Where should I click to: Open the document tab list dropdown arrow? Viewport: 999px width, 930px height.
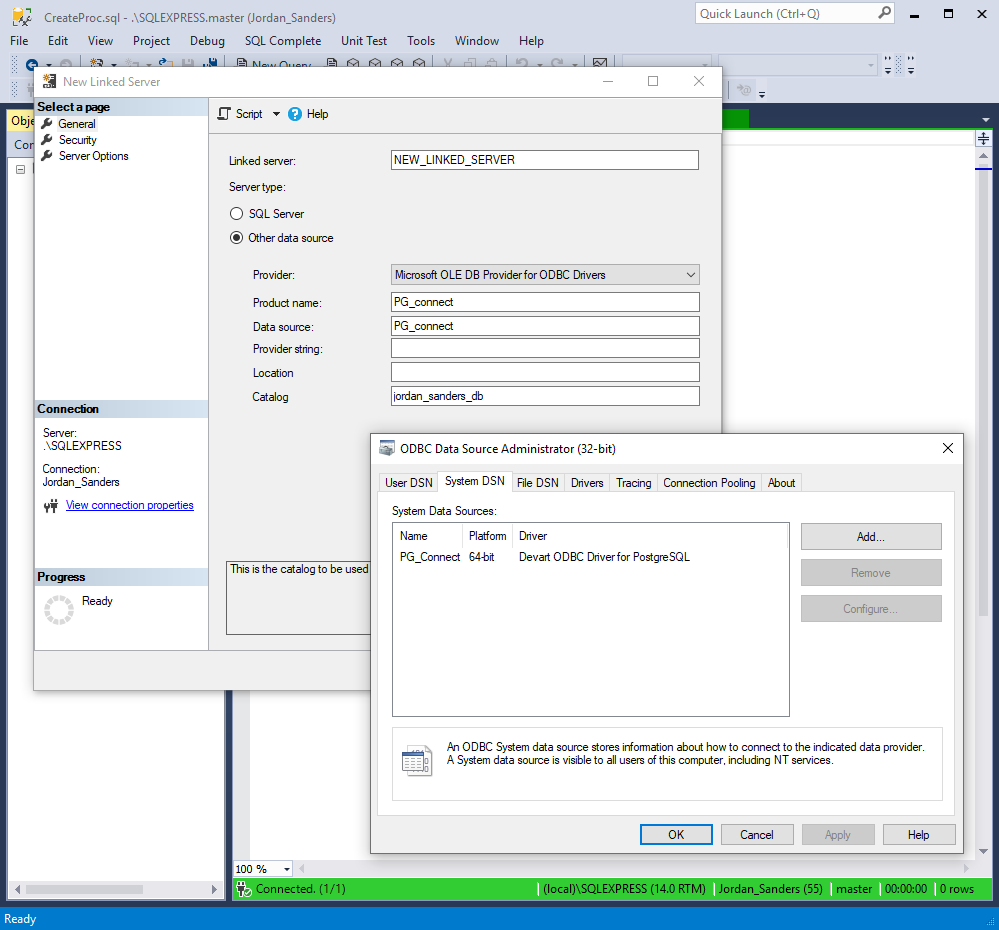click(x=986, y=120)
